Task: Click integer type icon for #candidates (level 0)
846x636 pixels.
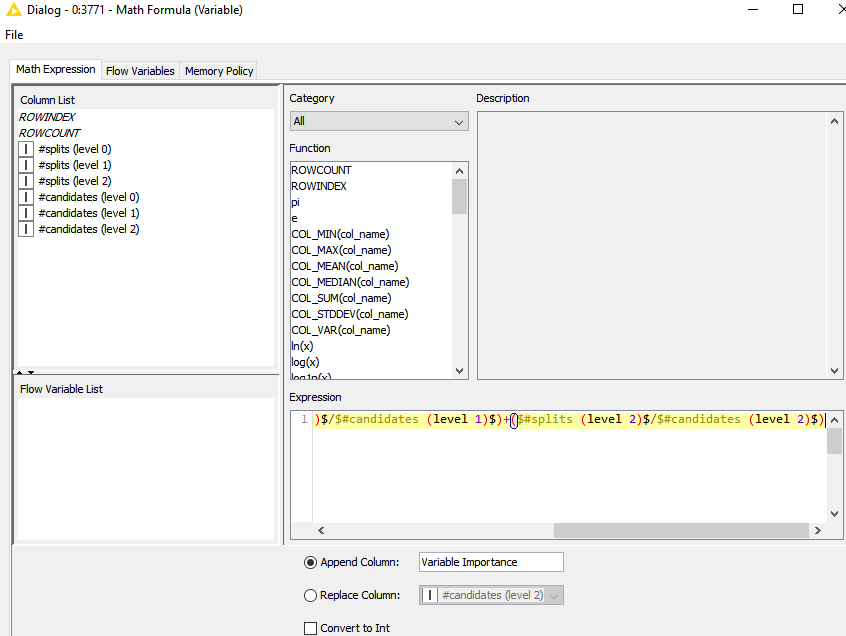Action: click(x=26, y=197)
